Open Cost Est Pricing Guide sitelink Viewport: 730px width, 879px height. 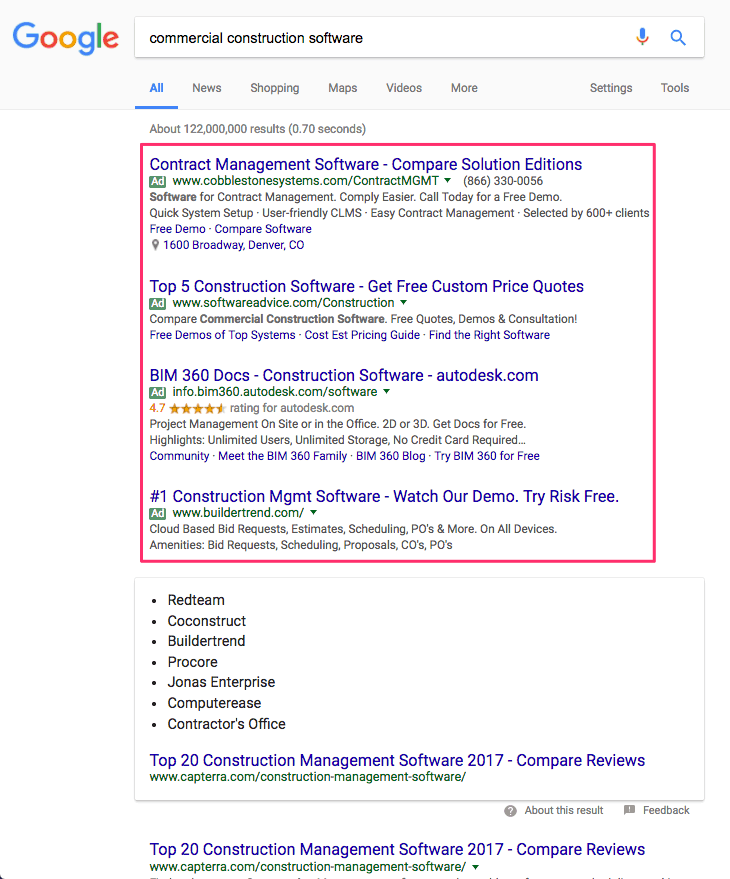(x=362, y=335)
